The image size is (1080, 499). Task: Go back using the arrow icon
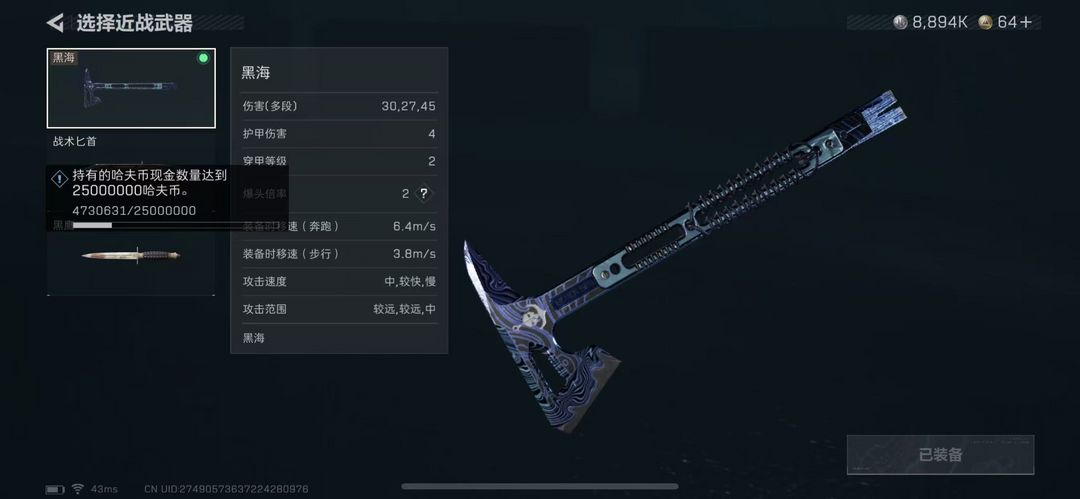coord(55,23)
